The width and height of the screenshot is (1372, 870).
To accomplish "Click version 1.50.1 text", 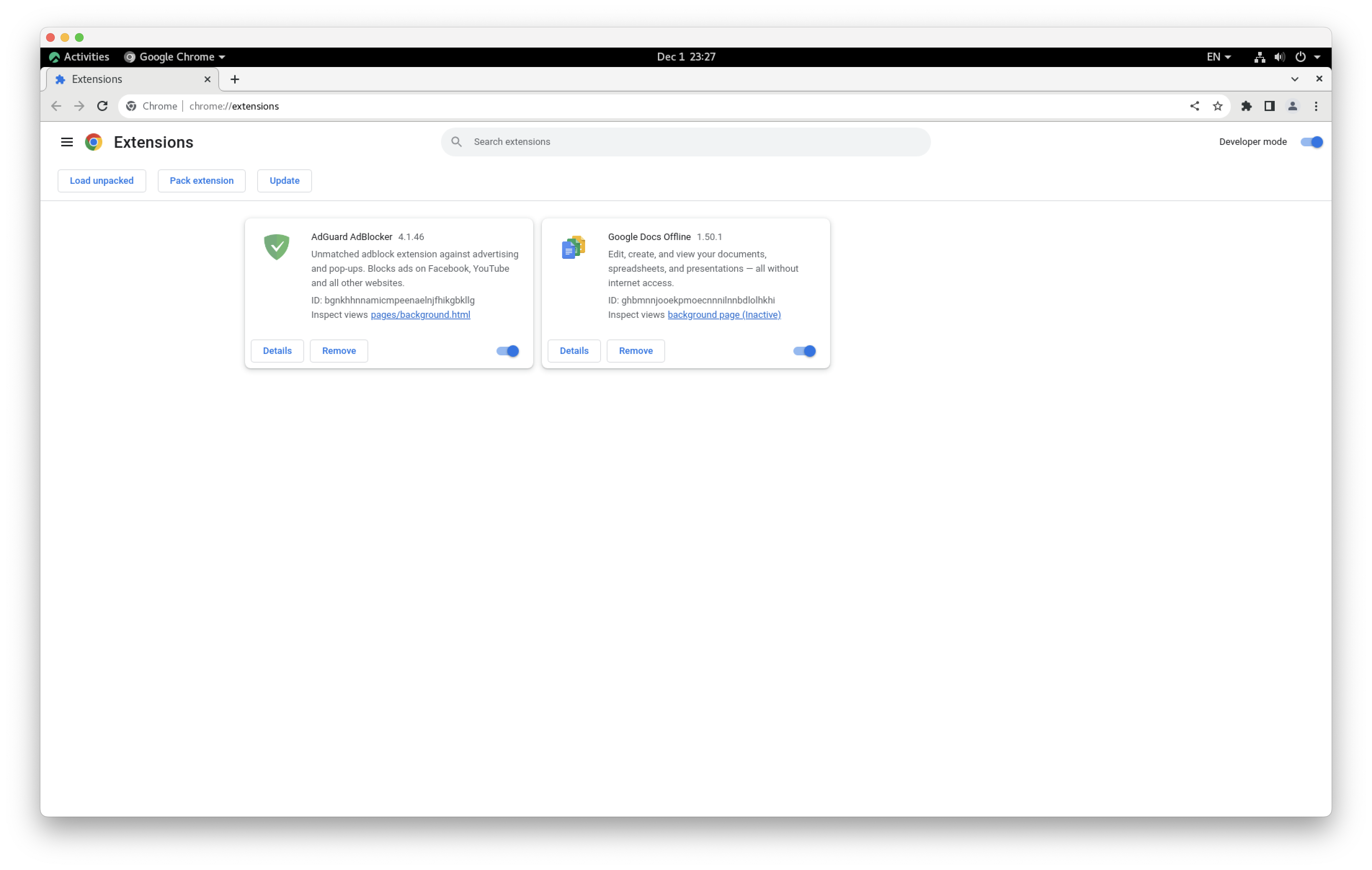I will (x=709, y=236).
